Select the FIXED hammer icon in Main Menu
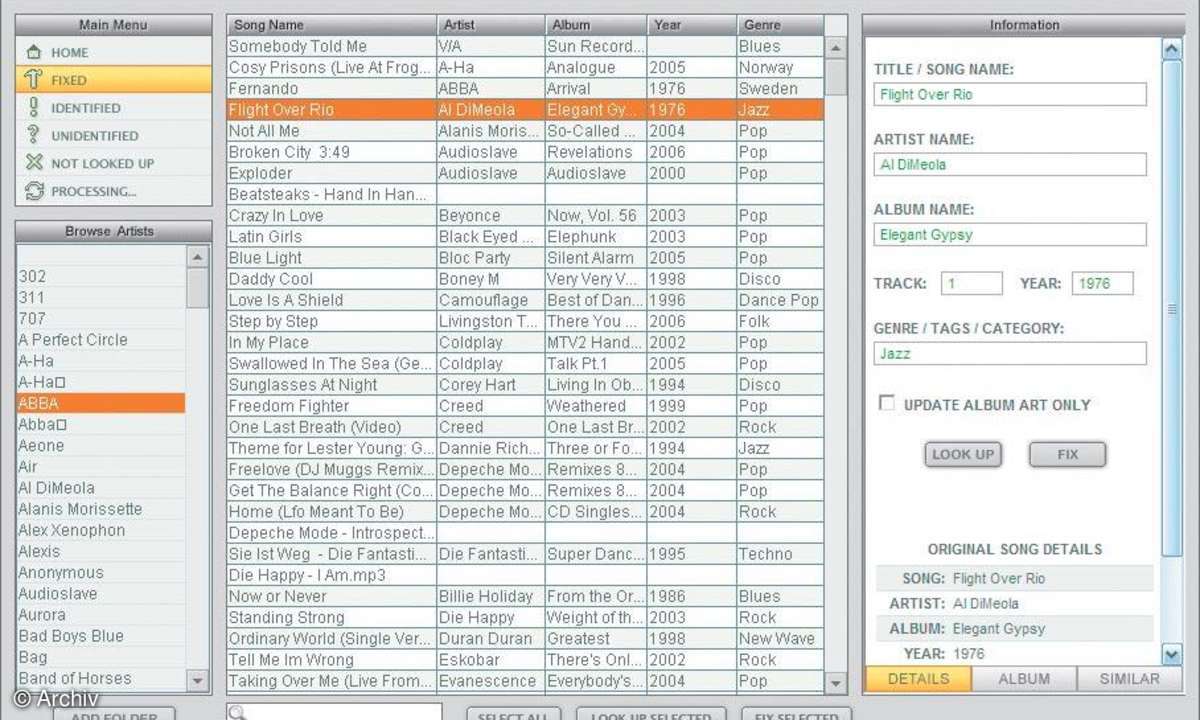Screen dimensions: 1200x720 click(x=34, y=80)
